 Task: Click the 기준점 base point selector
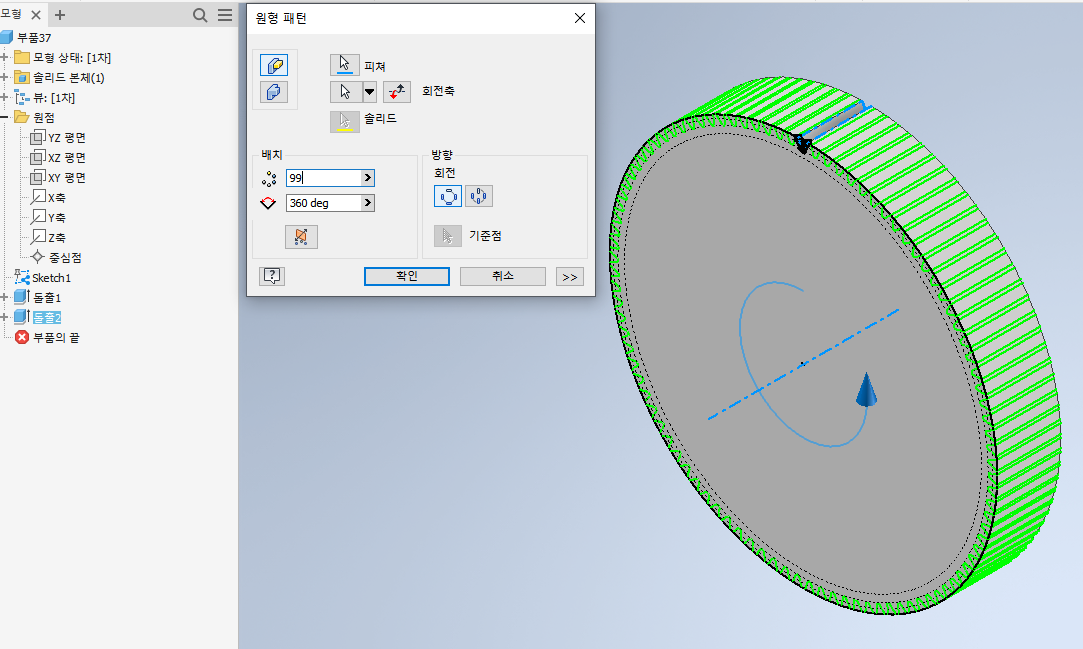tap(446, 236)
